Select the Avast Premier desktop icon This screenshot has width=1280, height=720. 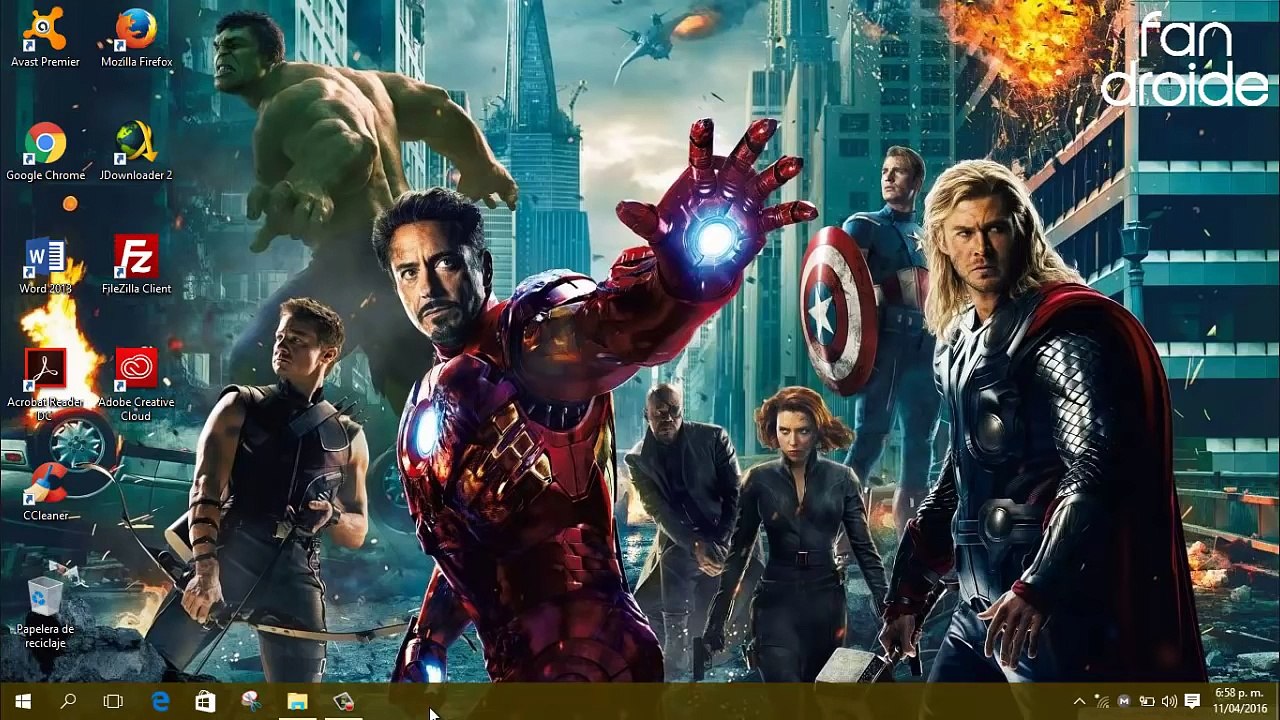coord(45,38)
